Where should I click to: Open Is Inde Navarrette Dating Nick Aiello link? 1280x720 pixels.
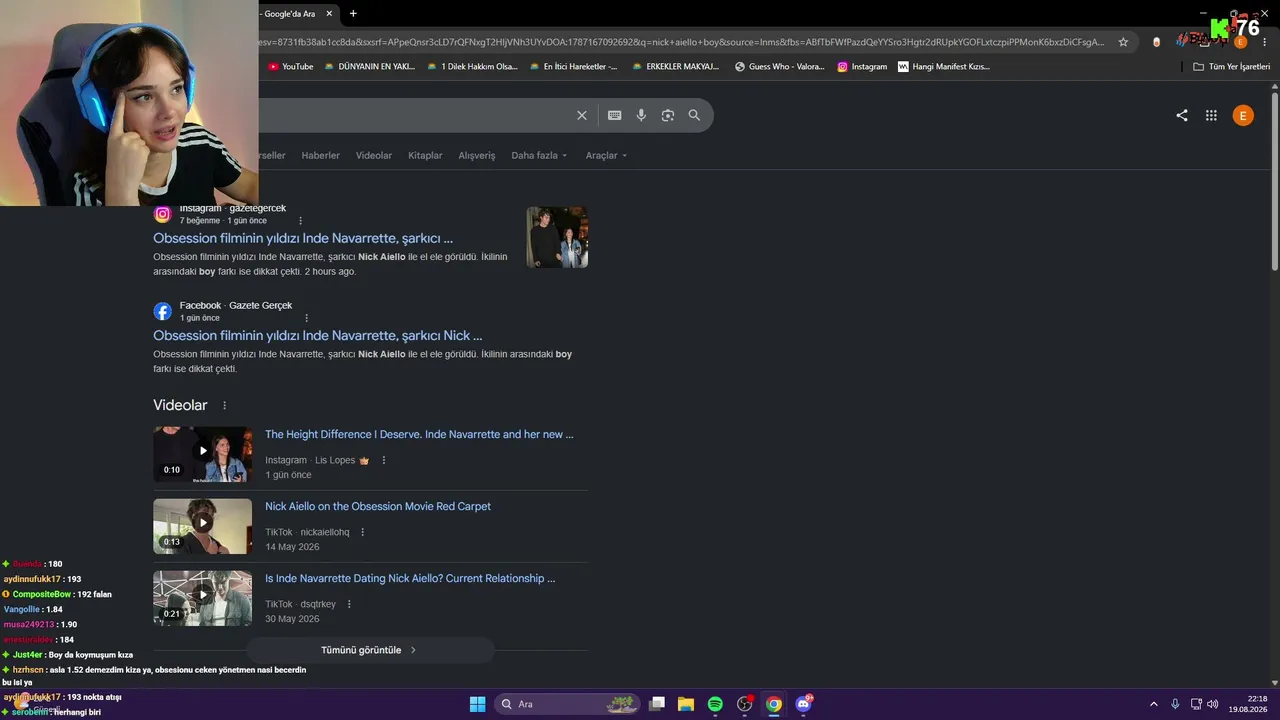pos(410,579)
